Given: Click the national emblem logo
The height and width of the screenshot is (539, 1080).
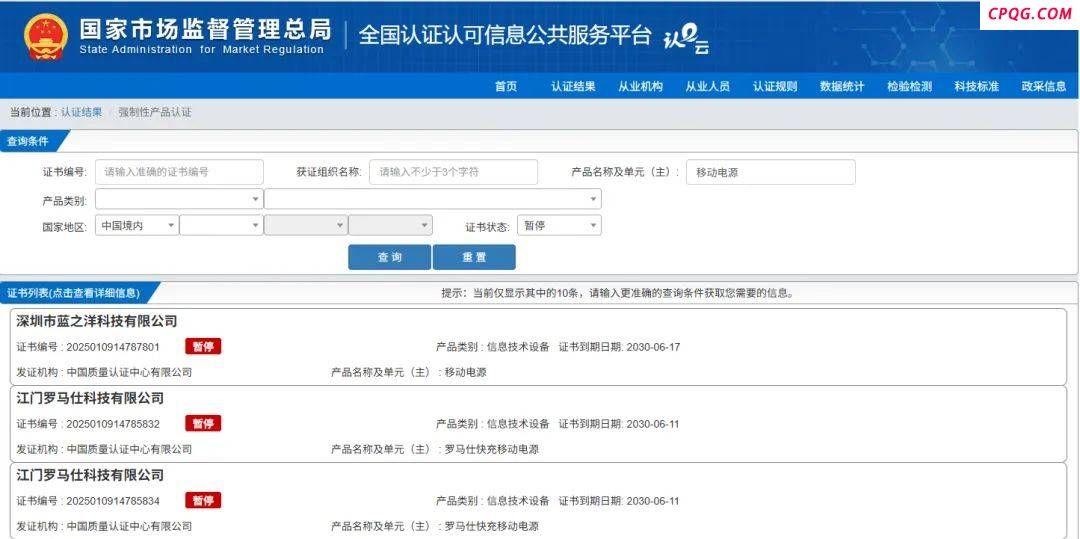Looking at the screenshot, I should (x=46, y=36).
